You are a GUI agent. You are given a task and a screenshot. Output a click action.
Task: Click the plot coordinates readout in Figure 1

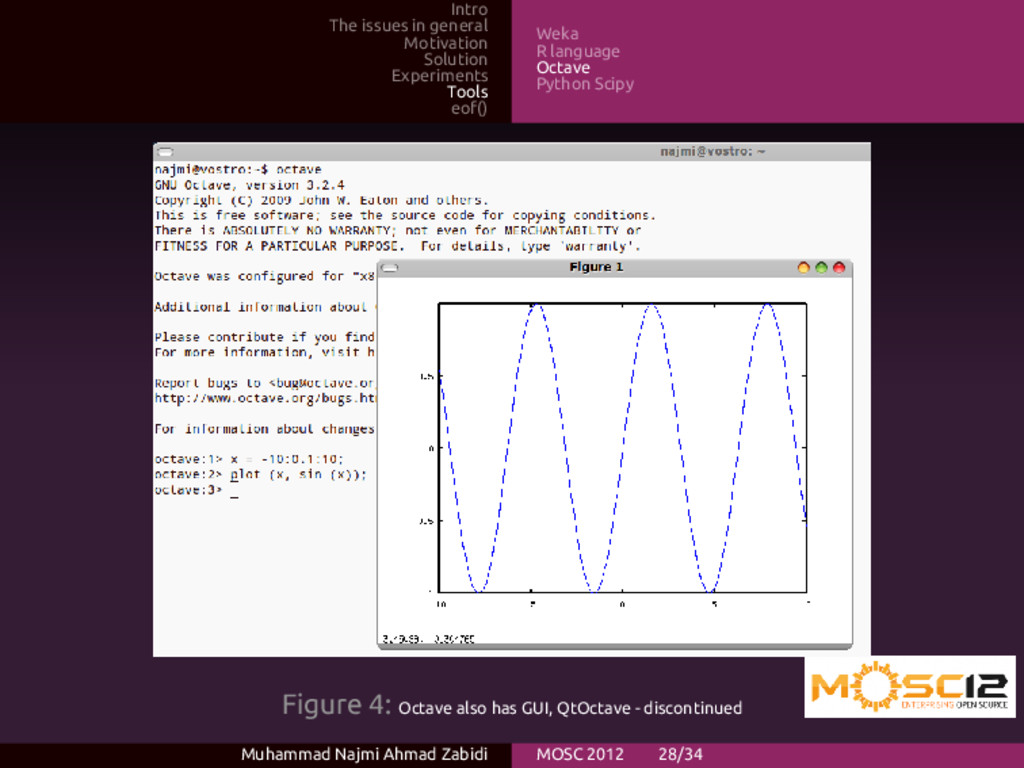(x=428, y=639)
